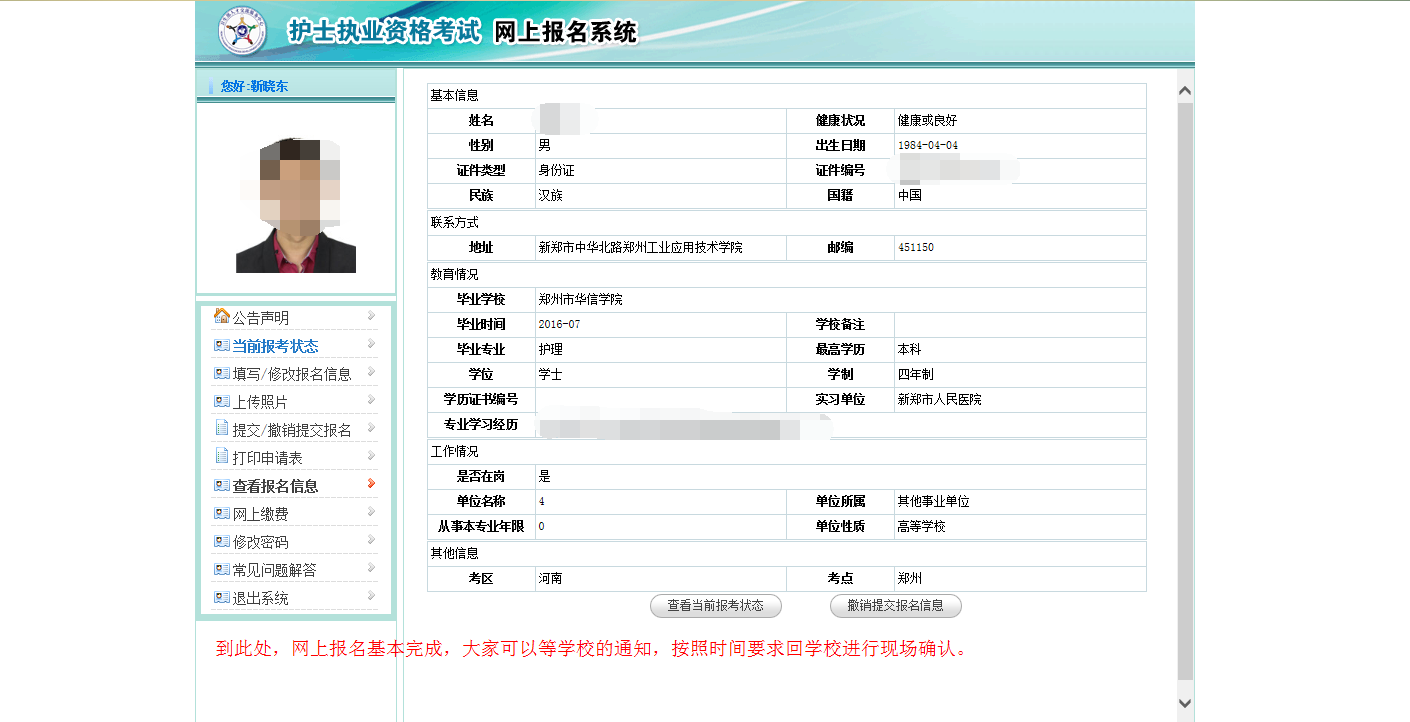Screen dimensions: 1410x722
Task: Select the 查看报名信息 sidebar menu label
Action: click(x=275, y=486)
